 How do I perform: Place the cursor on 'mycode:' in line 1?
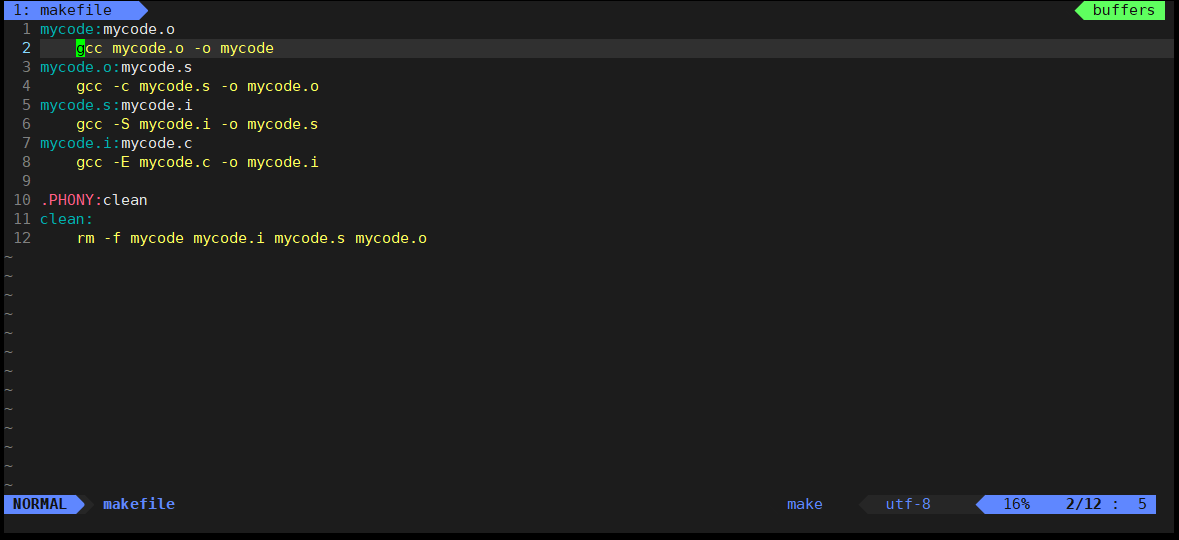pyautogui.click(x=71, y=29)
